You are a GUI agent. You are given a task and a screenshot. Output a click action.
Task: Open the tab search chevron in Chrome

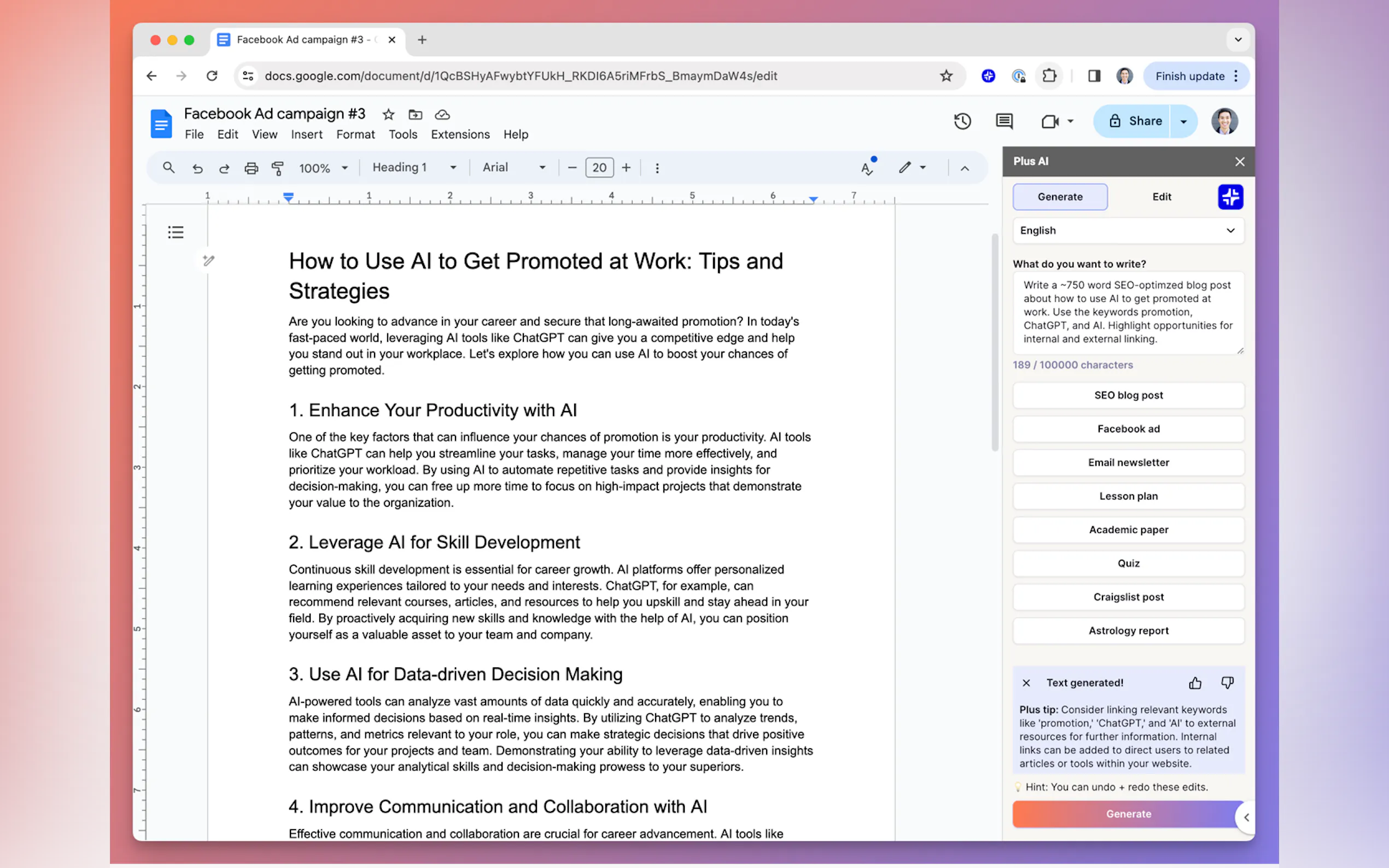[1238, 39]
